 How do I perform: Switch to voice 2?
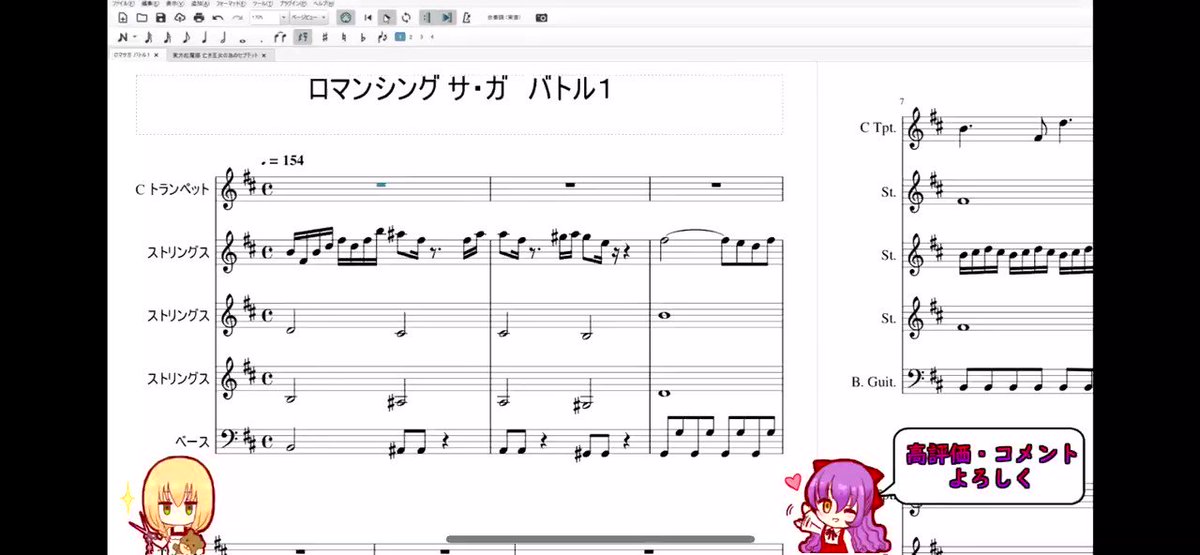click(x=410, y=37)
